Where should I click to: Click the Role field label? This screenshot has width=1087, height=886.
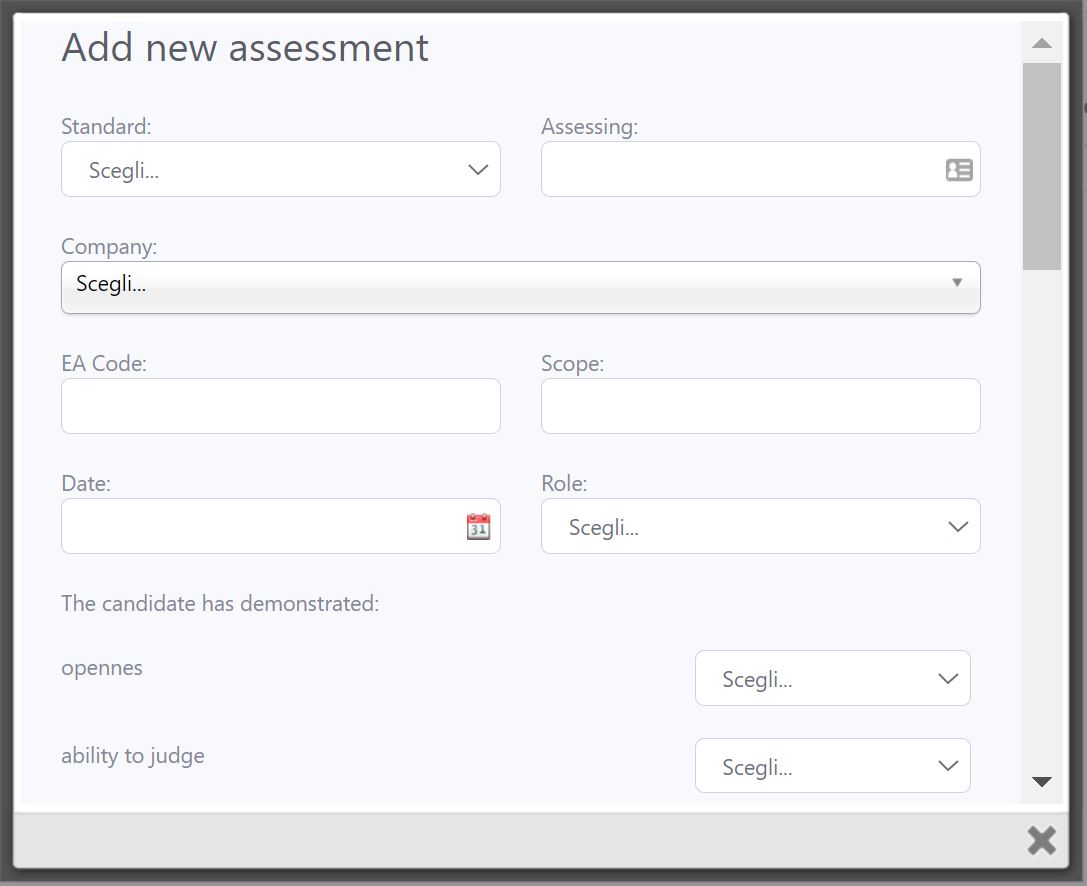coord(564,483)
